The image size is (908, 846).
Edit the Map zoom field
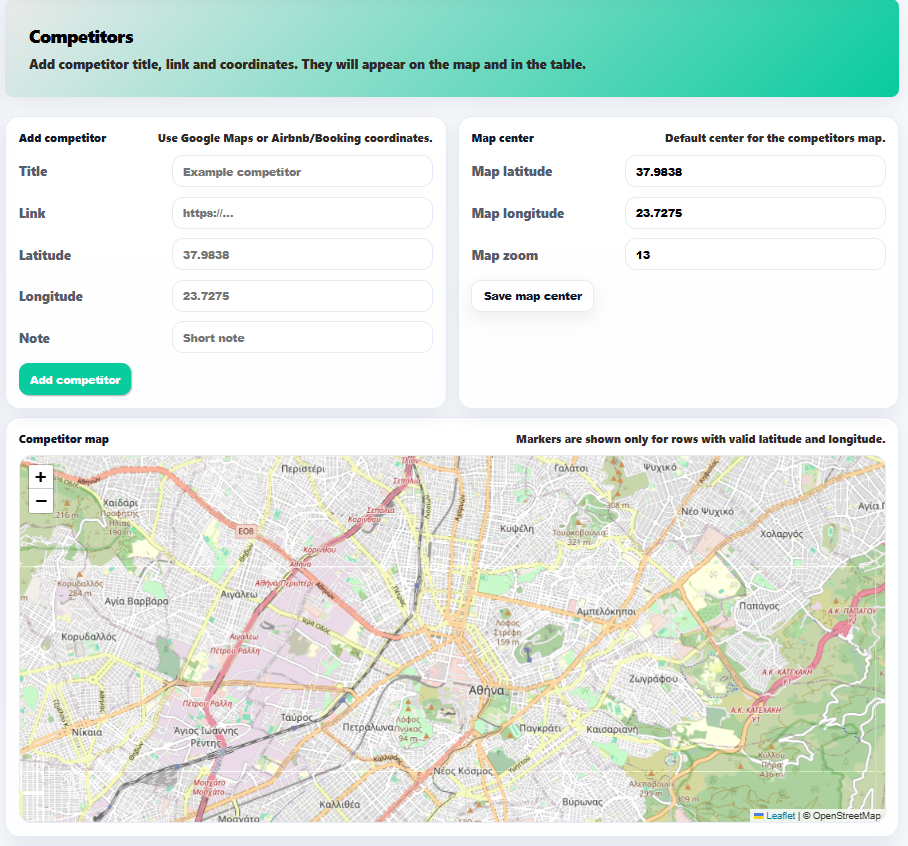coord(755,255)
